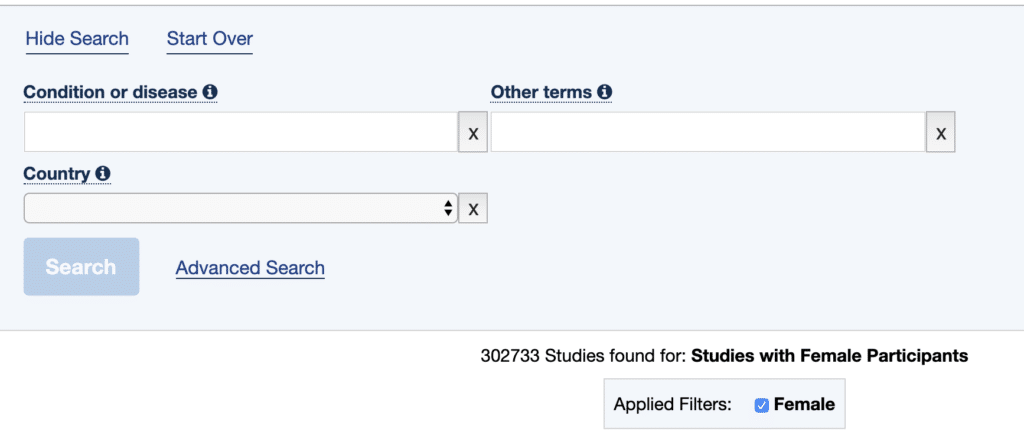Focus the Condition or disease text box

pos(241,132)
